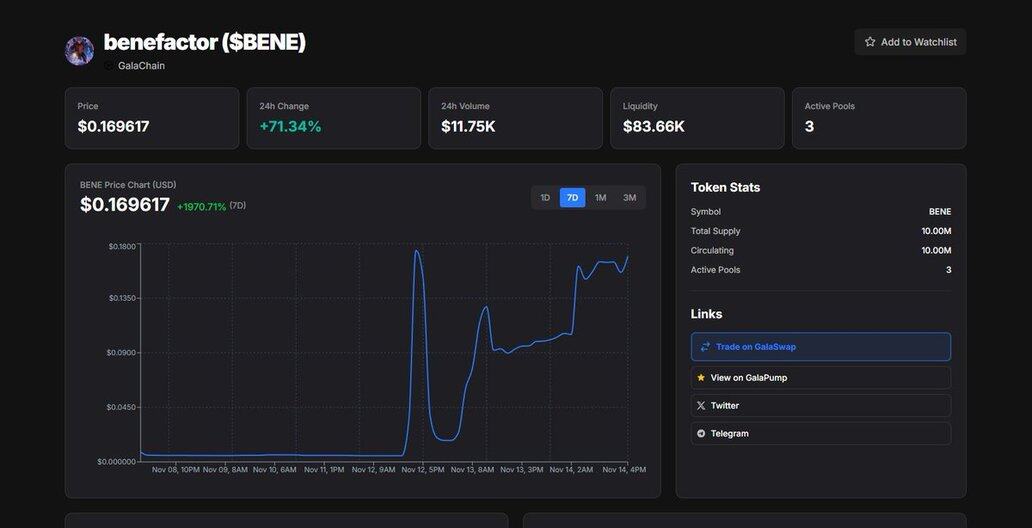Click the +1970.71% change label above chart

[201, 207]
